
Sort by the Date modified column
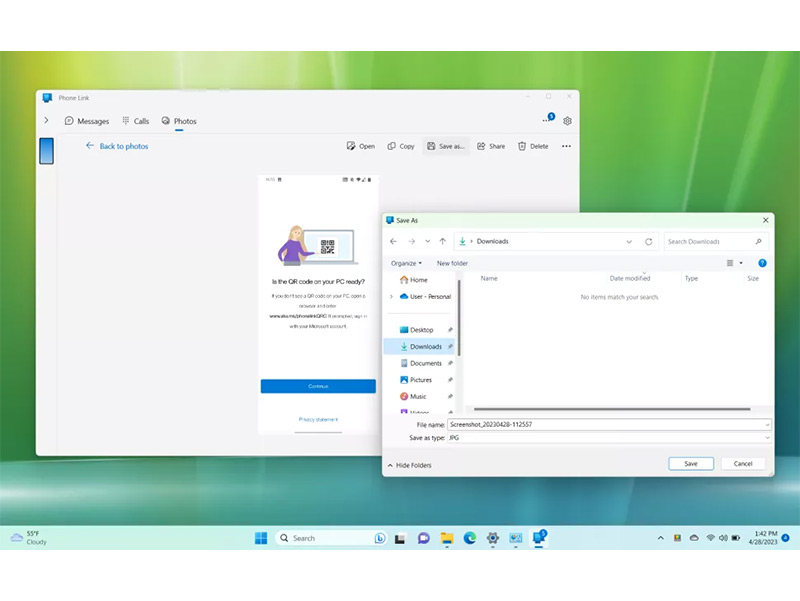pyautogui.click(x=630, y=279)
